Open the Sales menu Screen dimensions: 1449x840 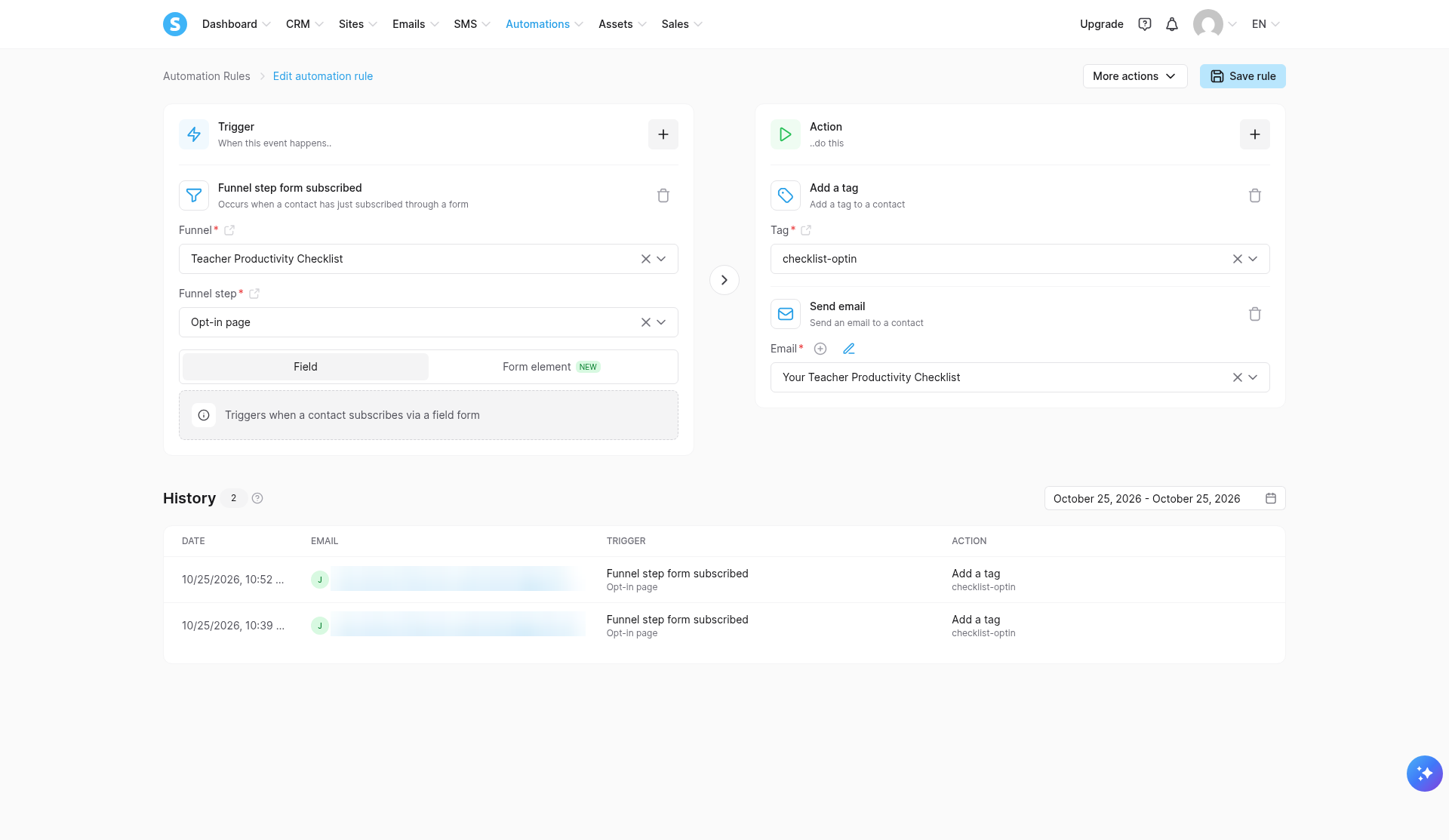coord(681,24)
